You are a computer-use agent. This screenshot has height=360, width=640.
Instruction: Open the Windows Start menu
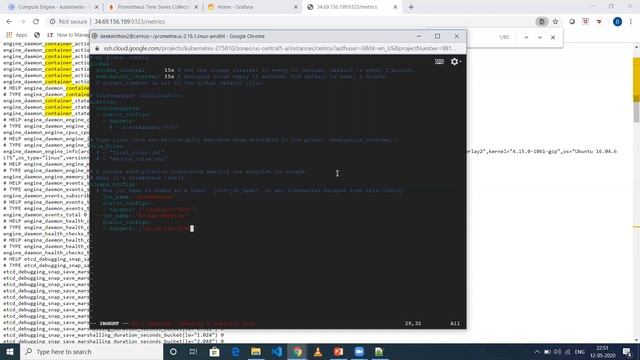(x=10, y=352)
